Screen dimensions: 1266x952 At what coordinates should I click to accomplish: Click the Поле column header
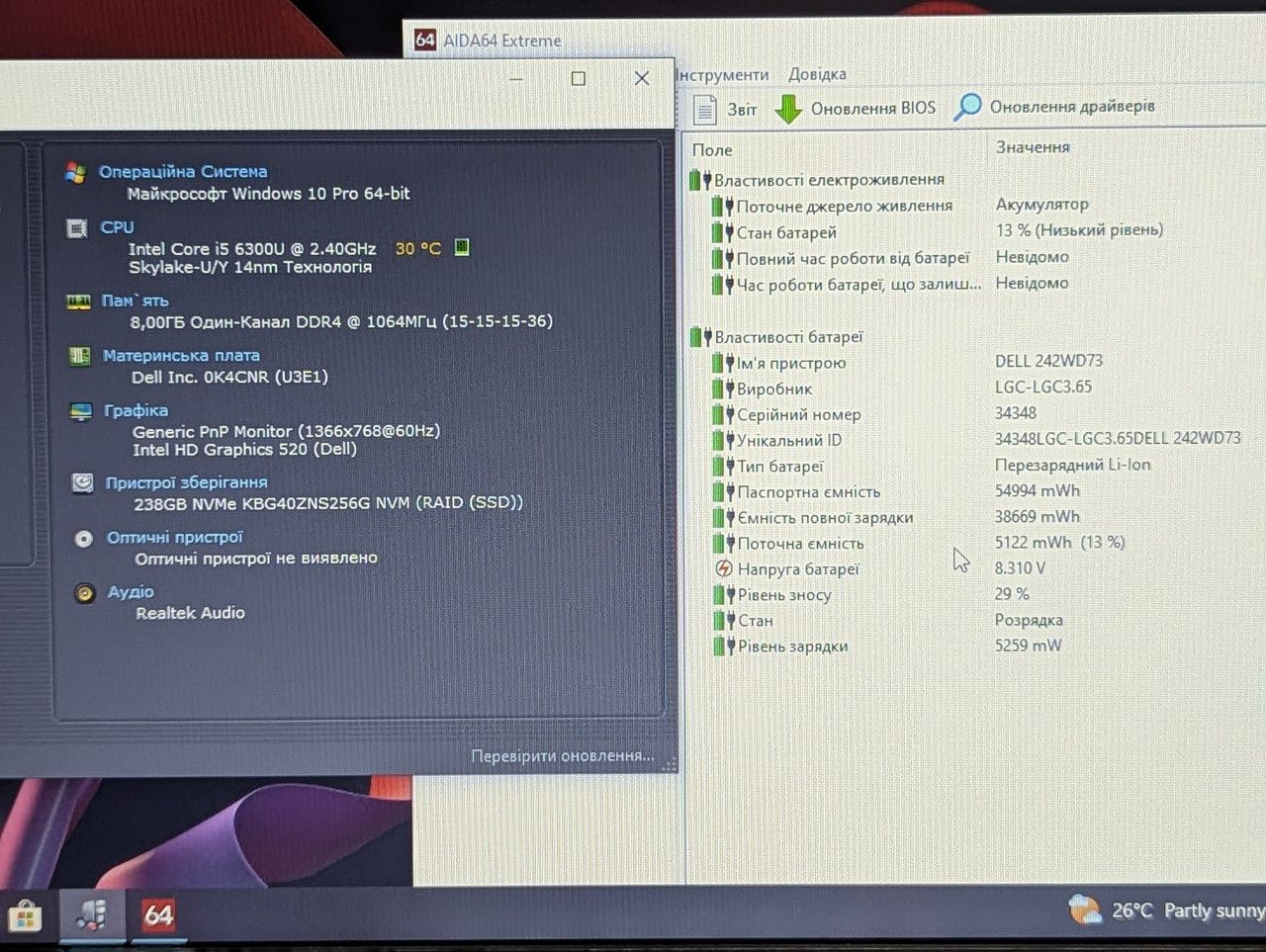[712, 149]
